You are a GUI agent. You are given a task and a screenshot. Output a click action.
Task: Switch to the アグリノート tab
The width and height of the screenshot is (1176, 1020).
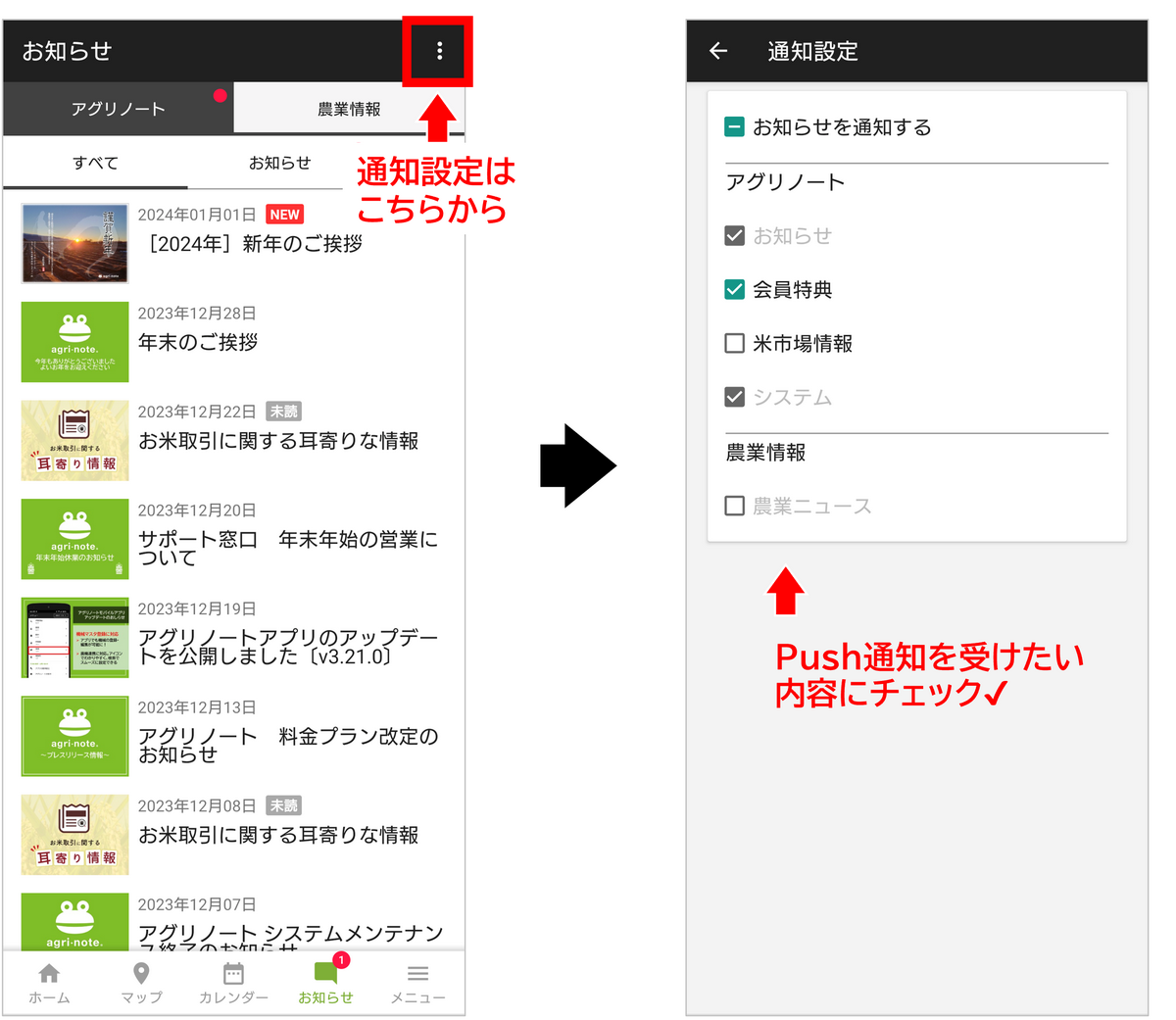click(118, 109)
